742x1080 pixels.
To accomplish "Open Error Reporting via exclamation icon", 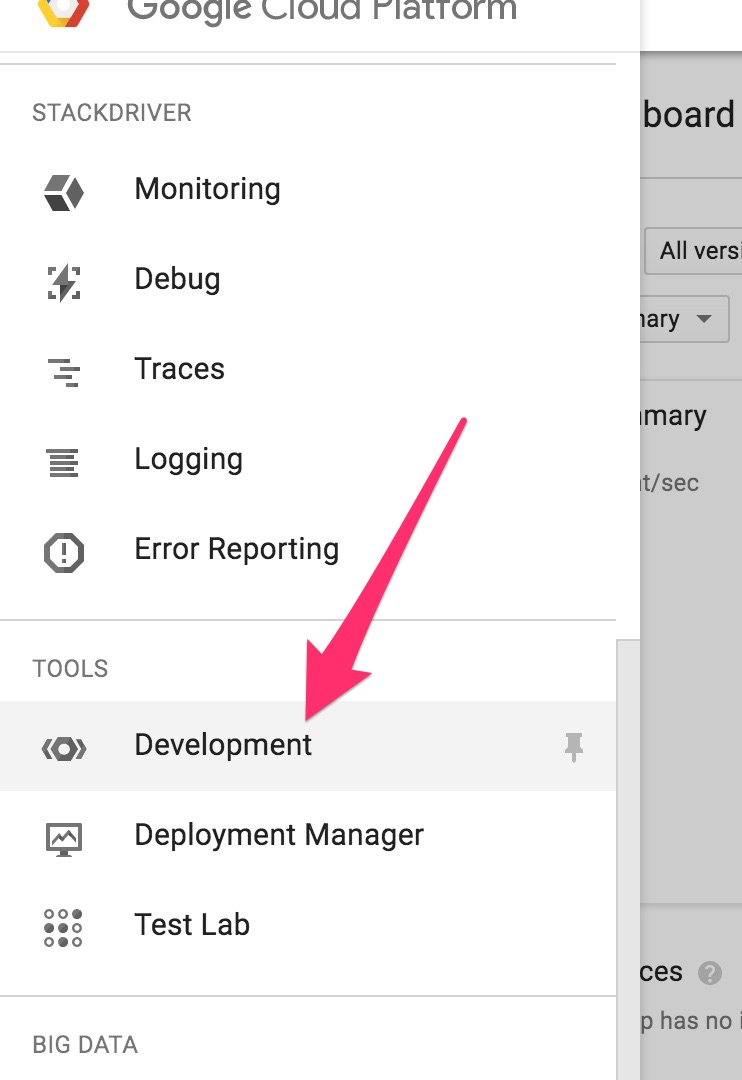I will (64, 551).
